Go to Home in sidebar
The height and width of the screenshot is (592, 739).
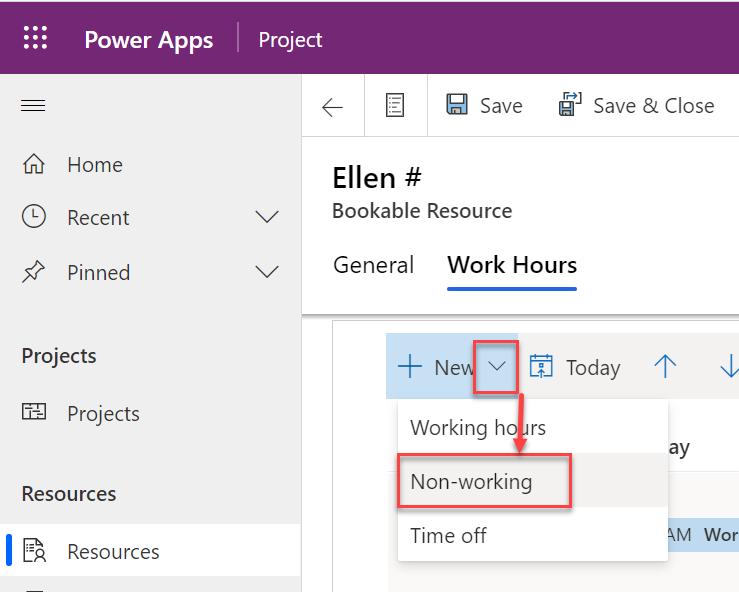pyautogui.click(x=94, y=165)
